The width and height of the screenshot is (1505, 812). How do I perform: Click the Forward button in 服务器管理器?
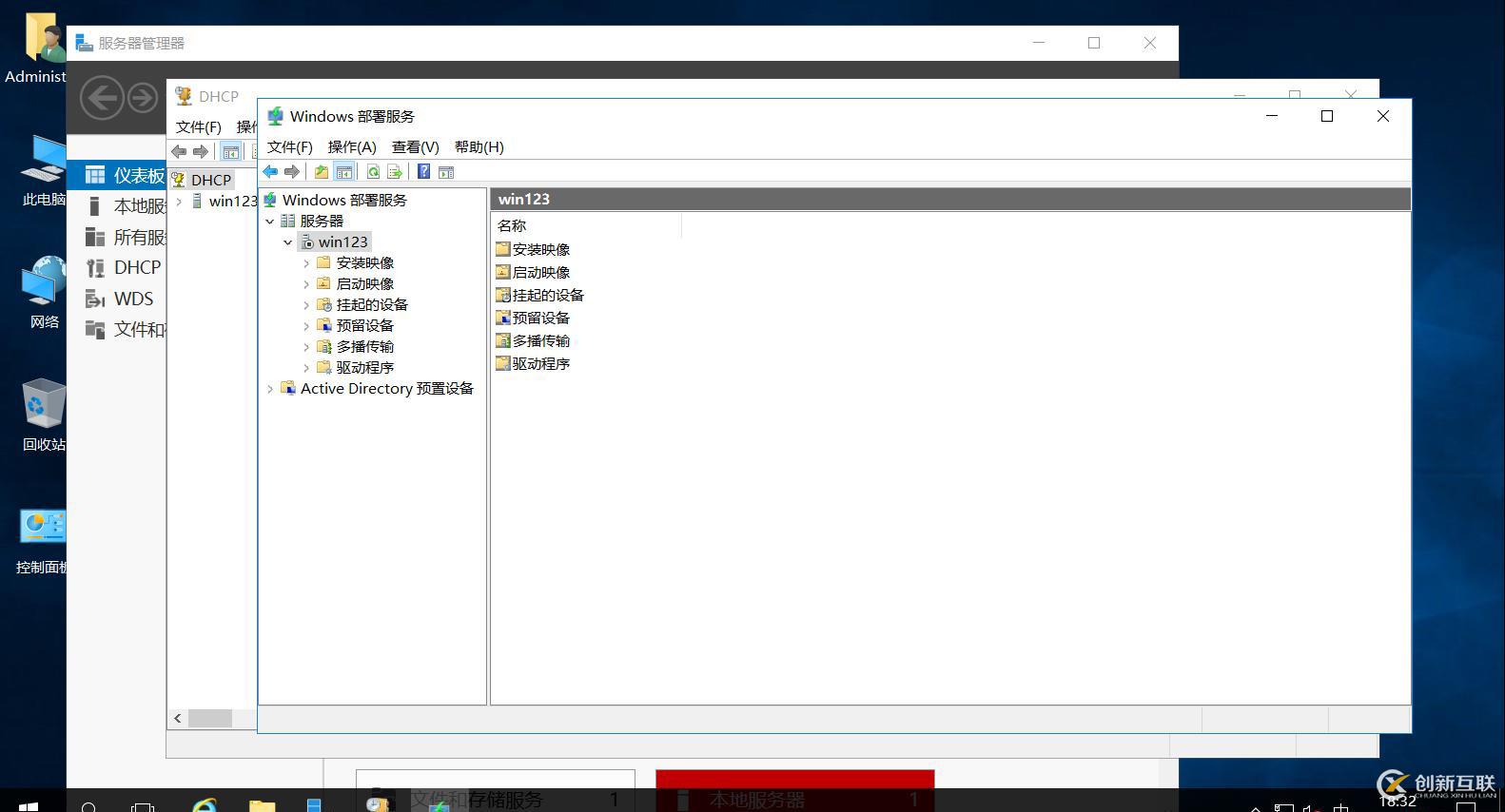pyautogui.click(x=143, y=98)
